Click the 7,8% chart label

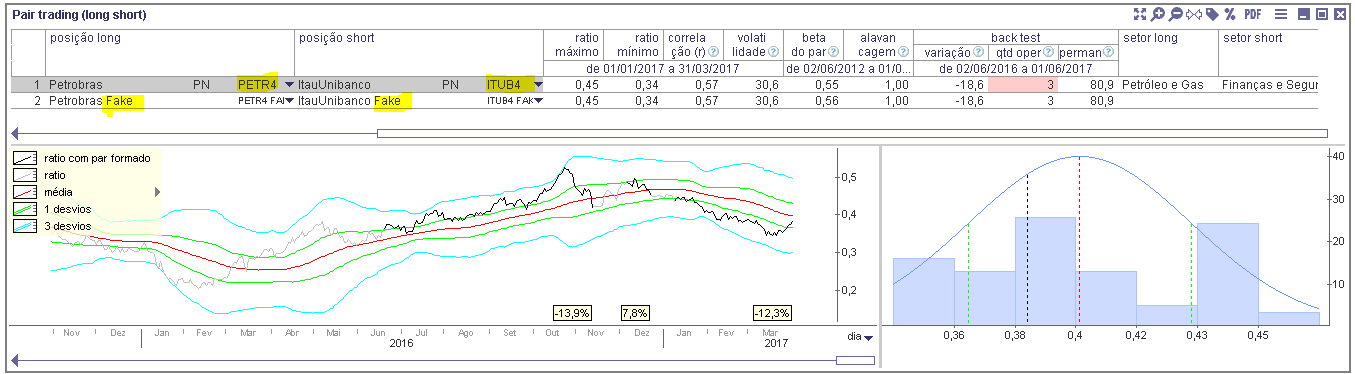click(x=635, y=313)
